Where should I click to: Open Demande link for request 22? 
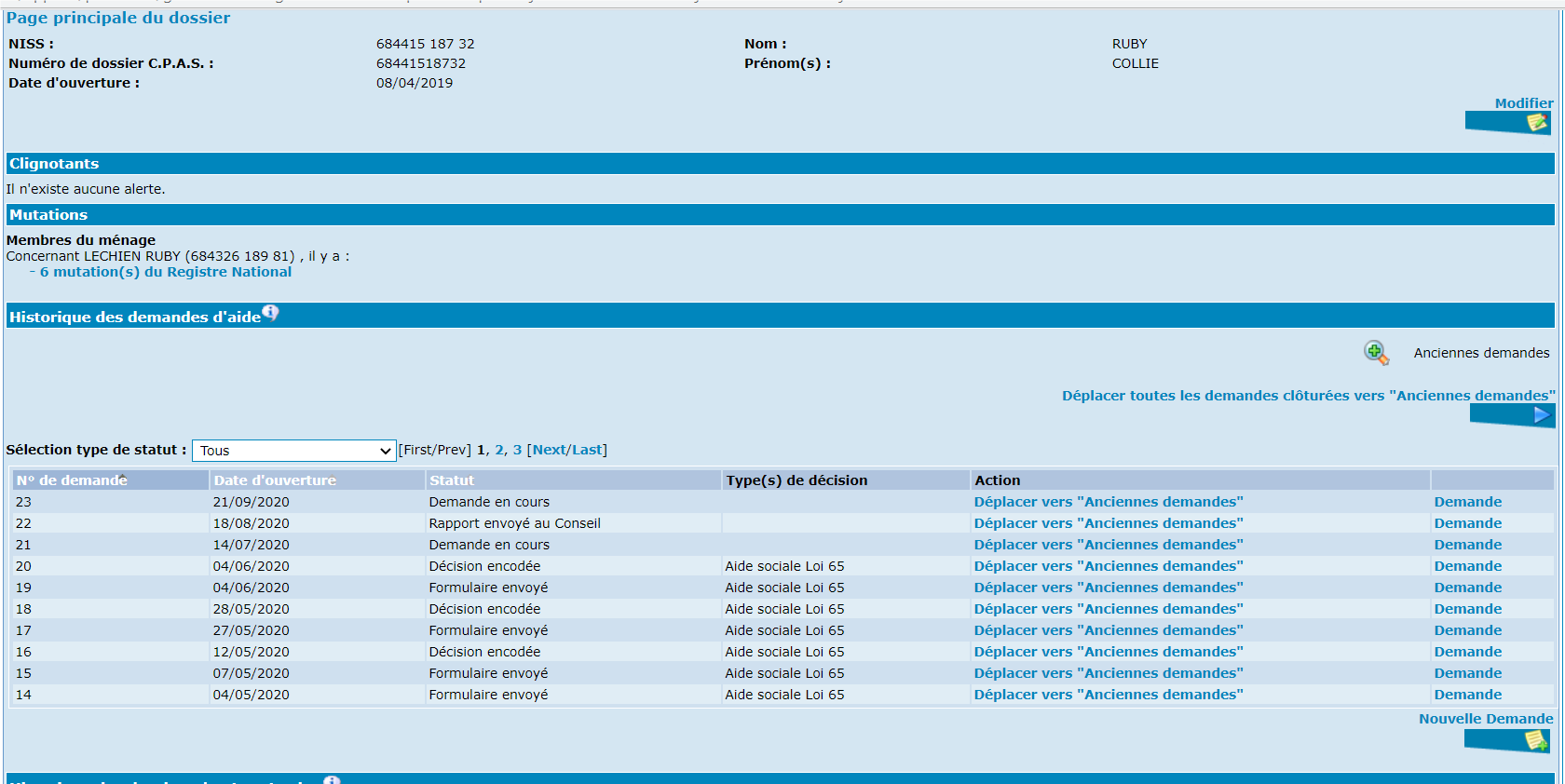point(1468,523)
